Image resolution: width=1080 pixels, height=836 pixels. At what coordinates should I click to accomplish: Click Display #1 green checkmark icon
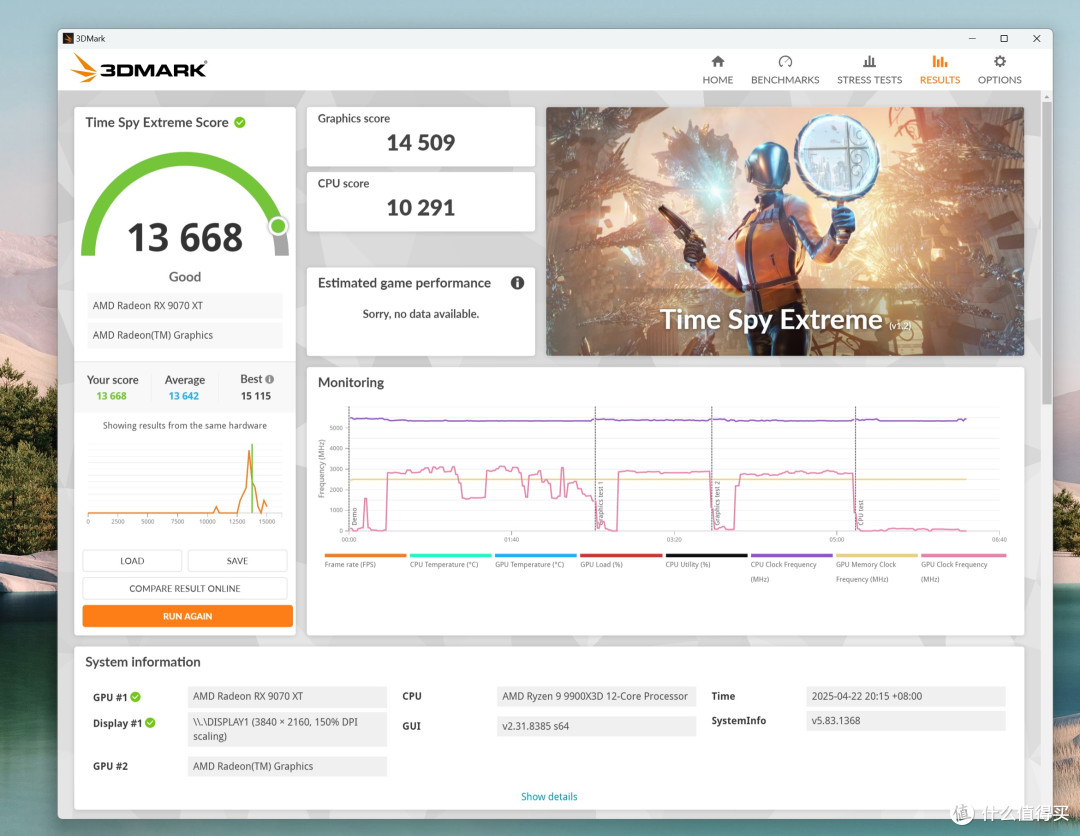pyautogui.click(x=150, y=723)
